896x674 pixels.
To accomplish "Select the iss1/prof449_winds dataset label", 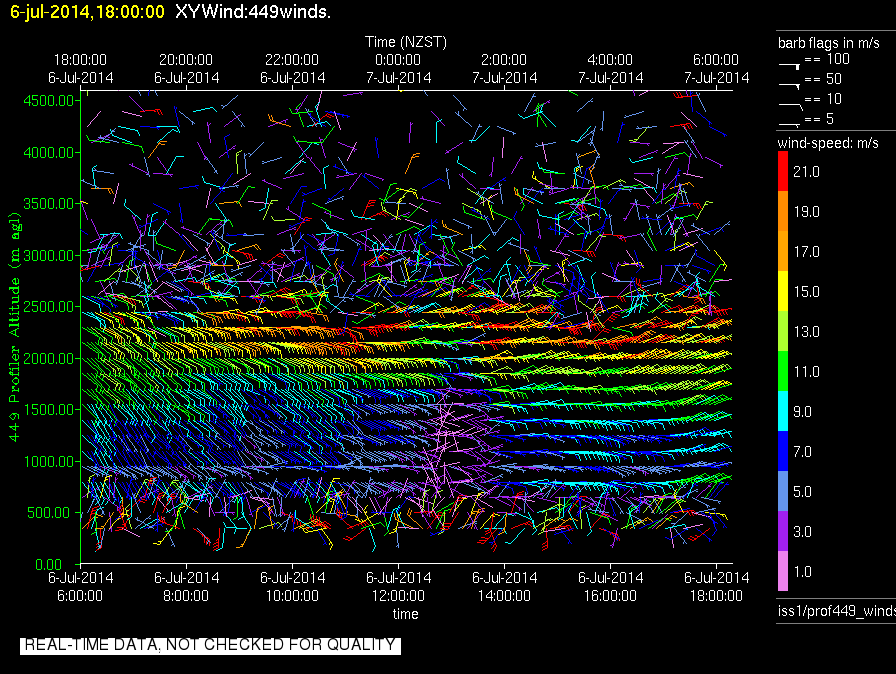I will tap(836, 612).
